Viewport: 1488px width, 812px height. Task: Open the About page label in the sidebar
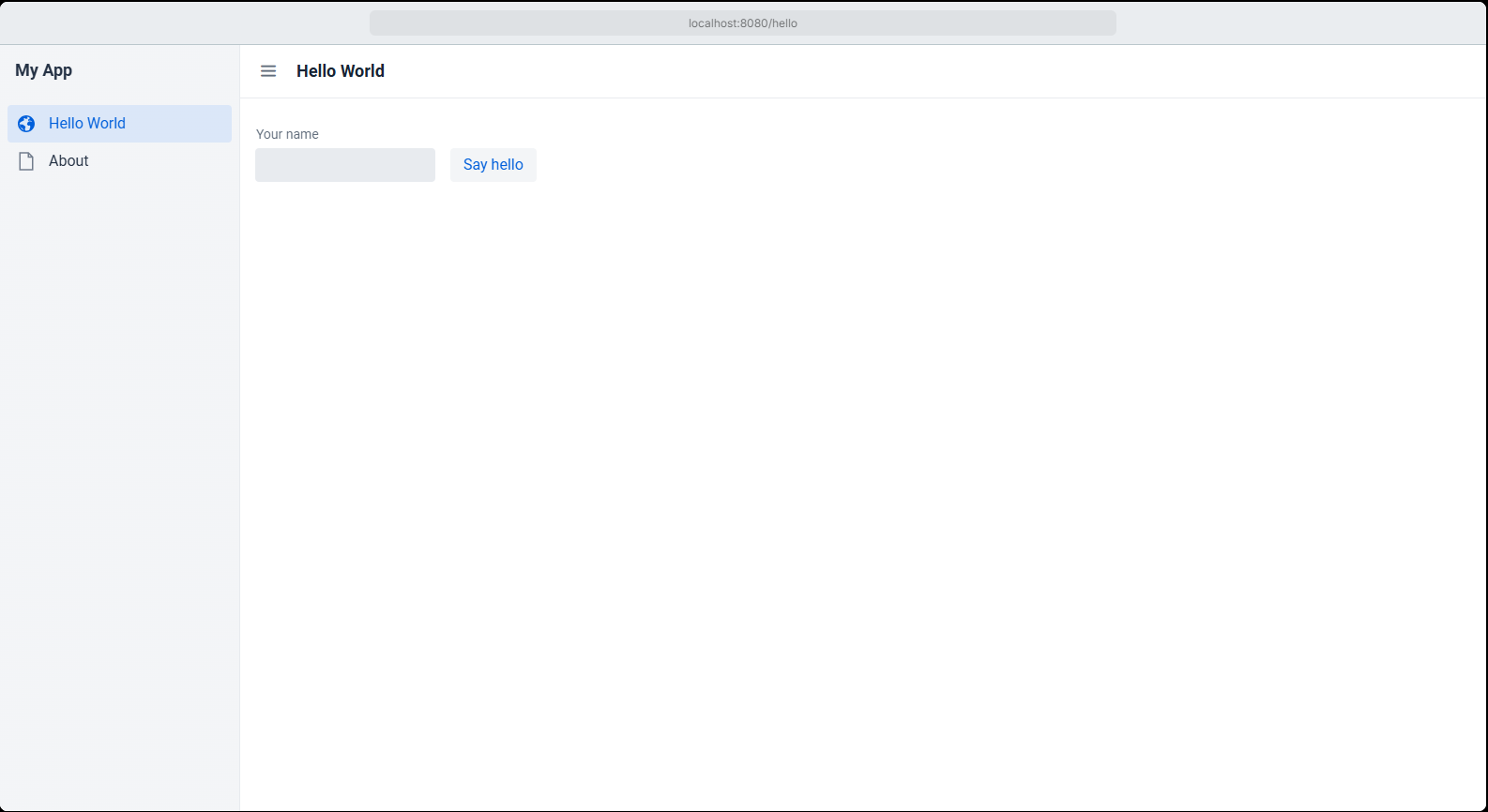pos(68,161)
